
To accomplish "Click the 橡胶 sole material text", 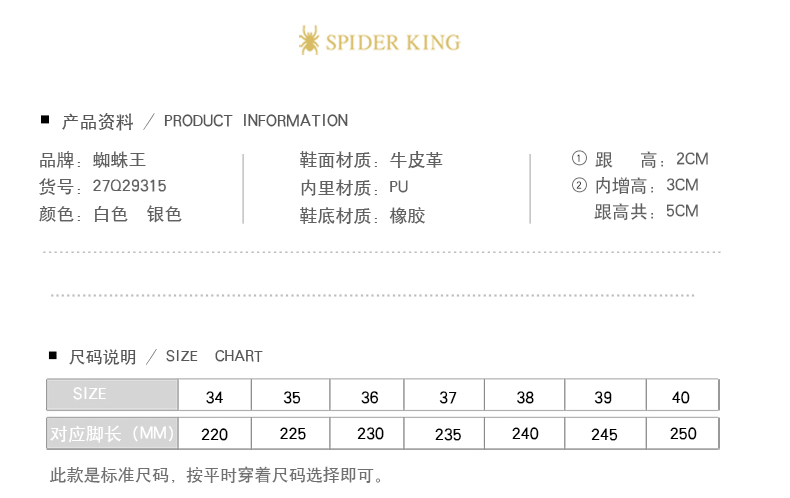I will [x=407, y=215].
